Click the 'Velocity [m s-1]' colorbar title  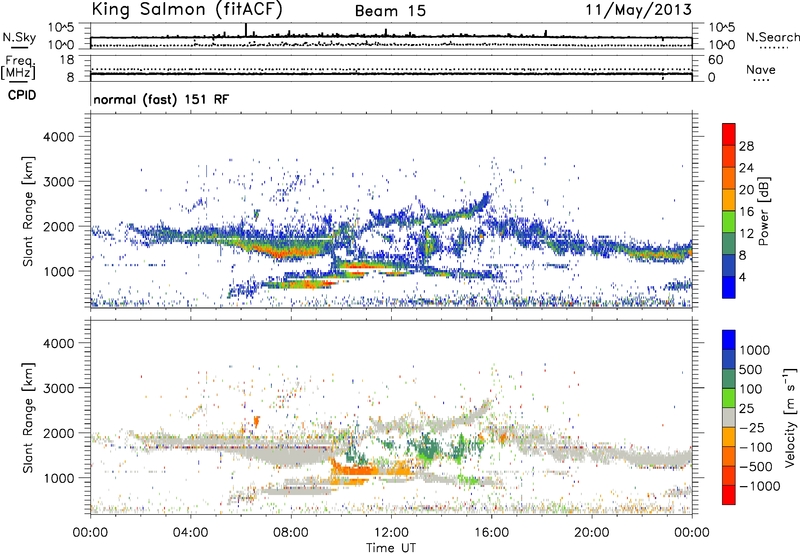(790, 418)
